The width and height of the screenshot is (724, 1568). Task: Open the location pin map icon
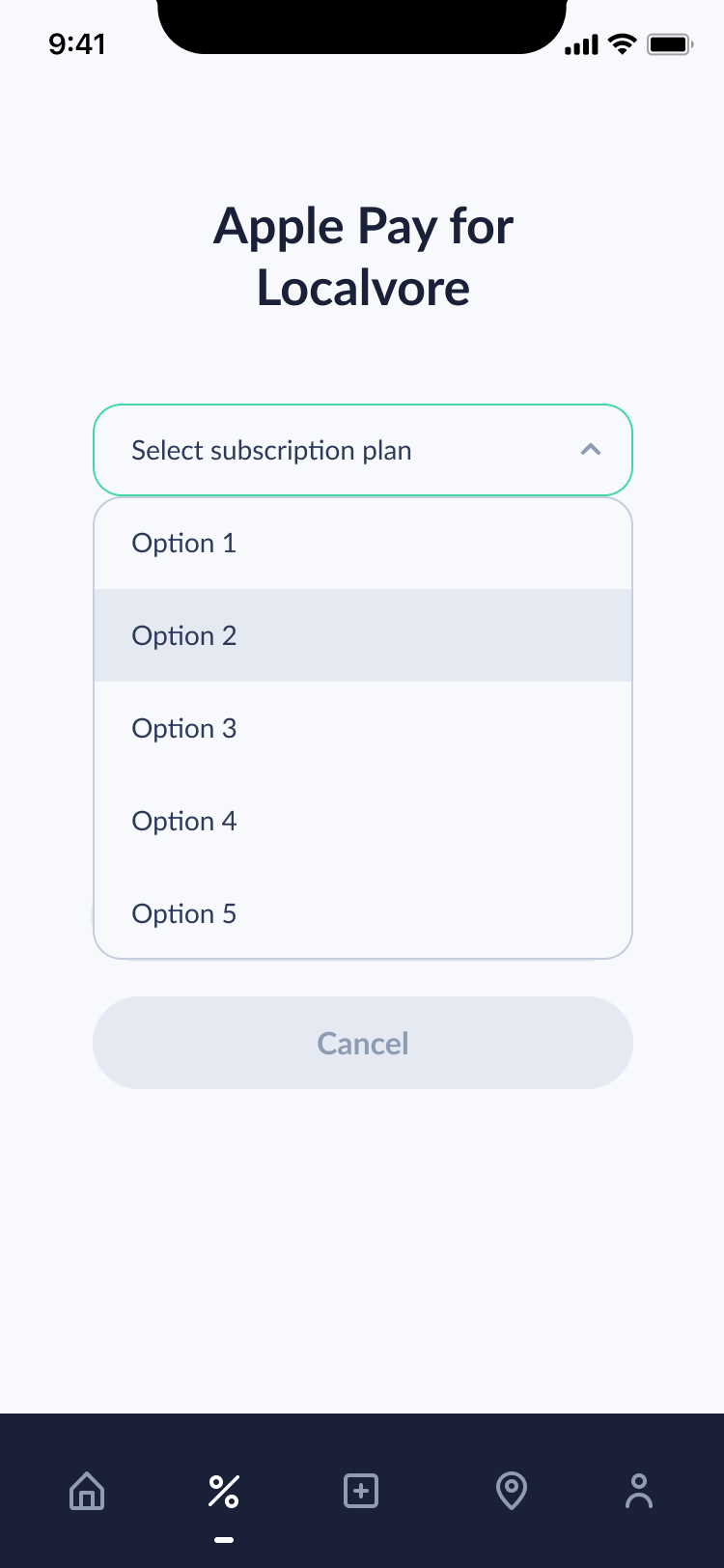coord(512,1491)
